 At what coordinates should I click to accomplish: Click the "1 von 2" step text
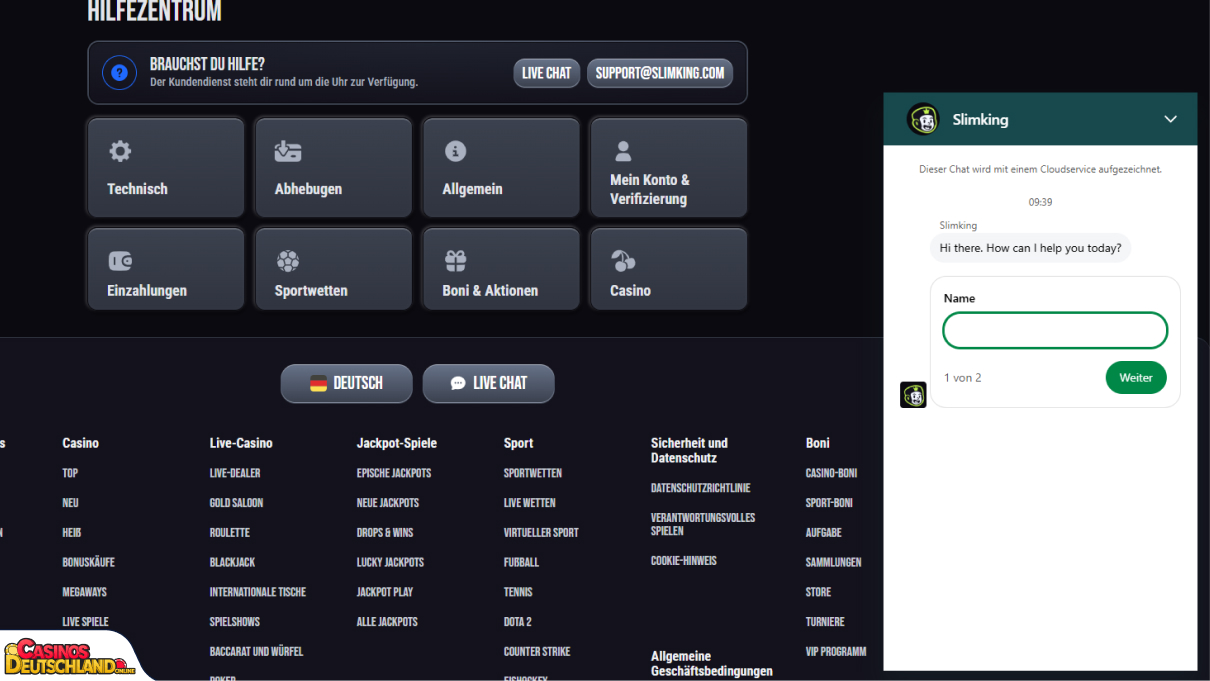pos(963,378)
